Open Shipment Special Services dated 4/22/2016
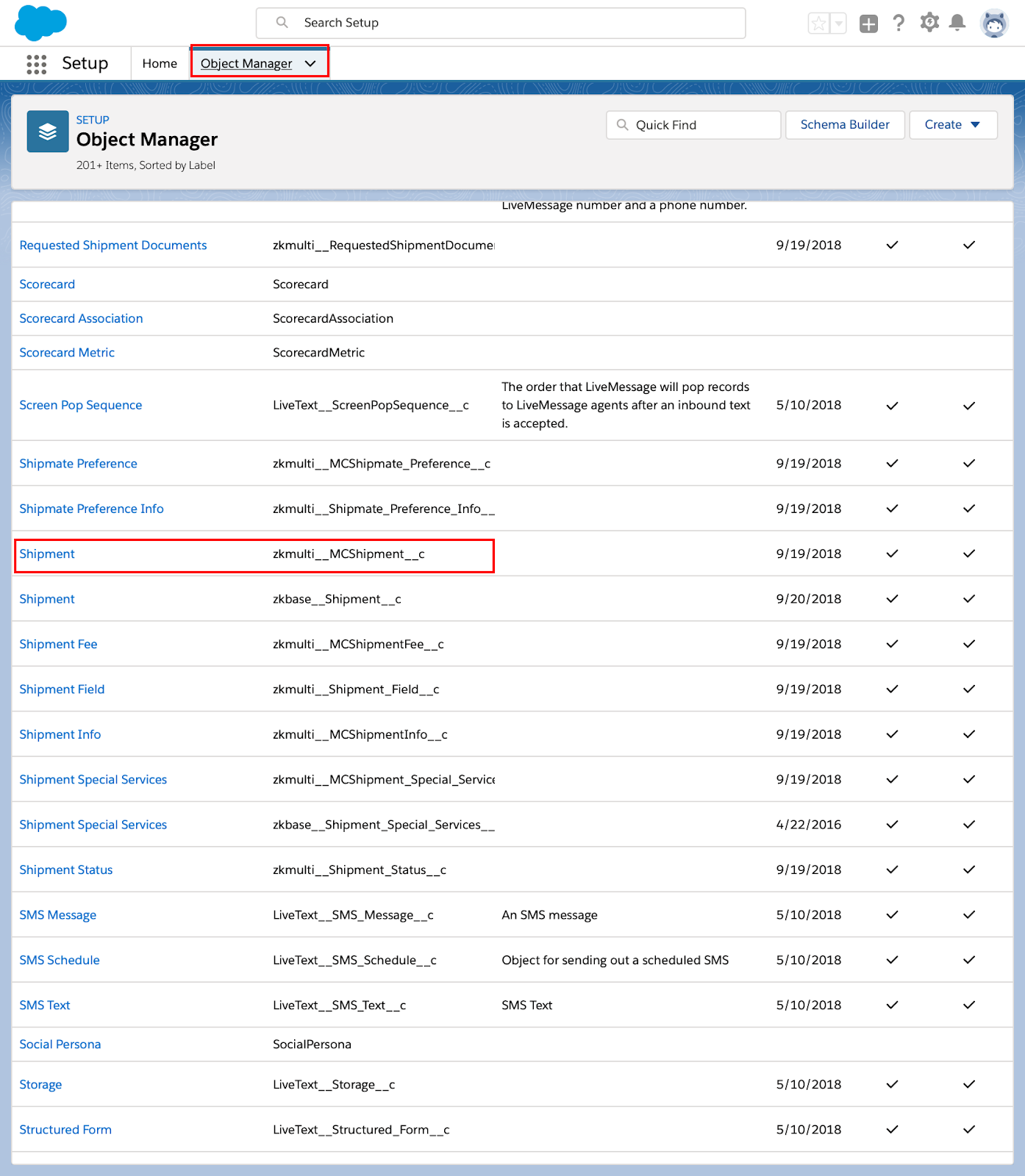 [93, 825]
